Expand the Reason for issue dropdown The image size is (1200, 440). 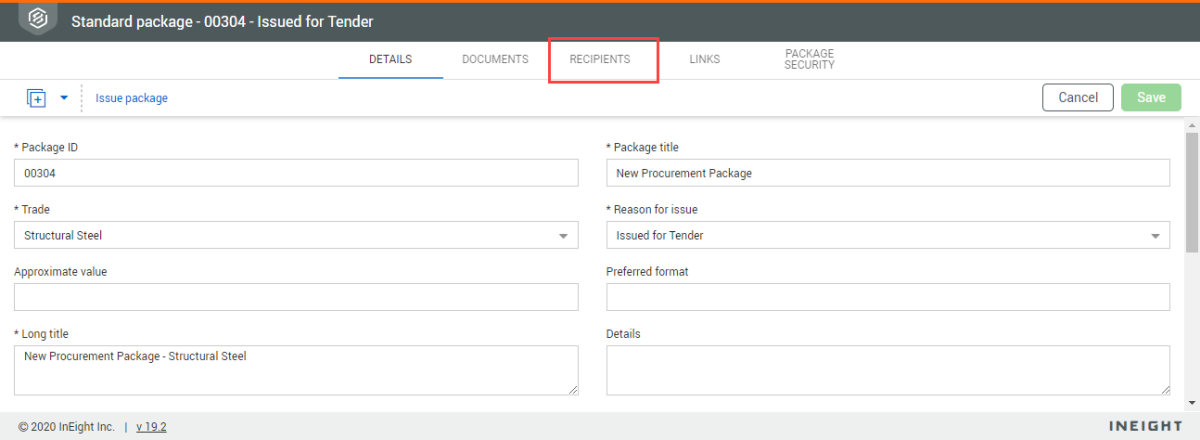click(x=1154, y=236)
